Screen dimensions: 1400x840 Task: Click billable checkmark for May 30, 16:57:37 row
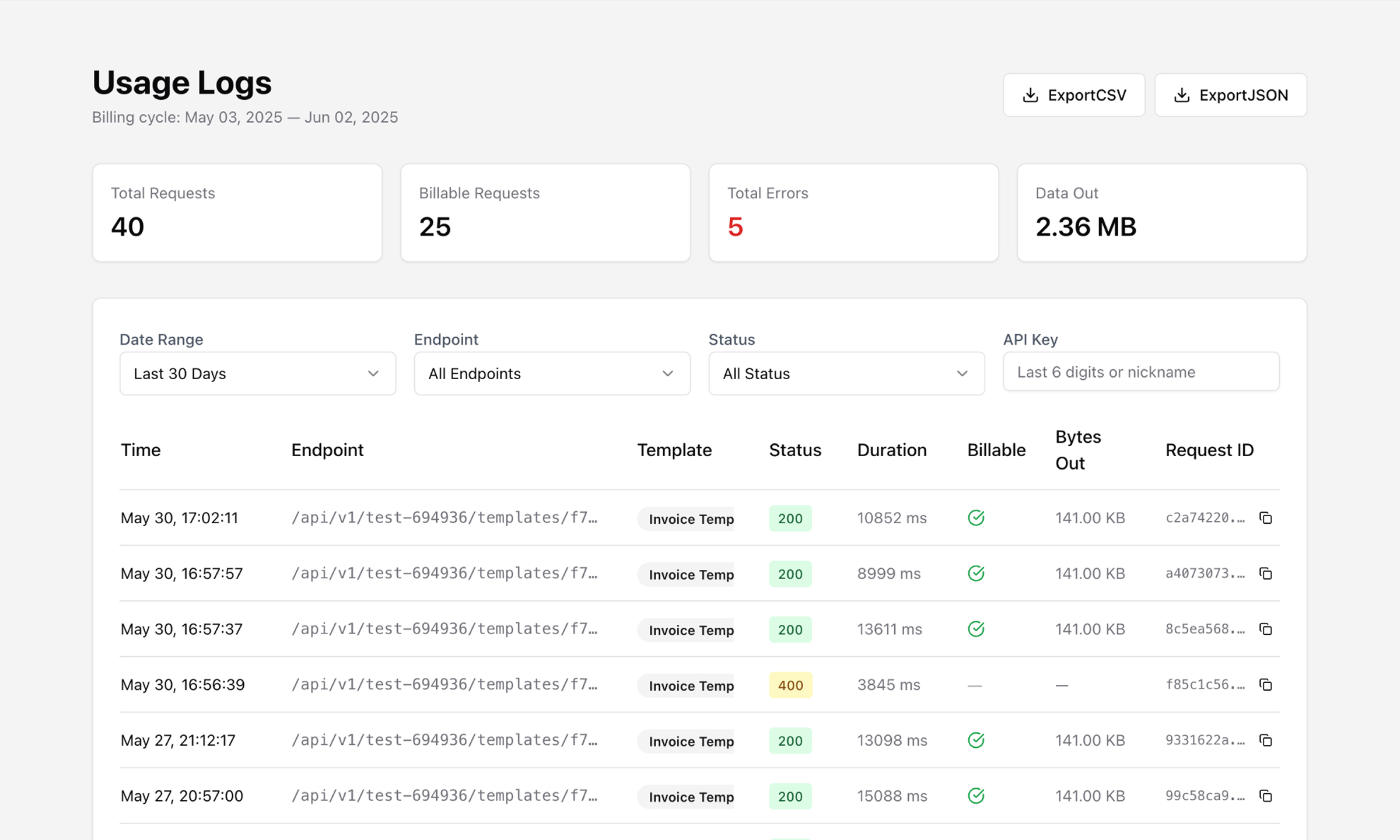pos(976,629)
